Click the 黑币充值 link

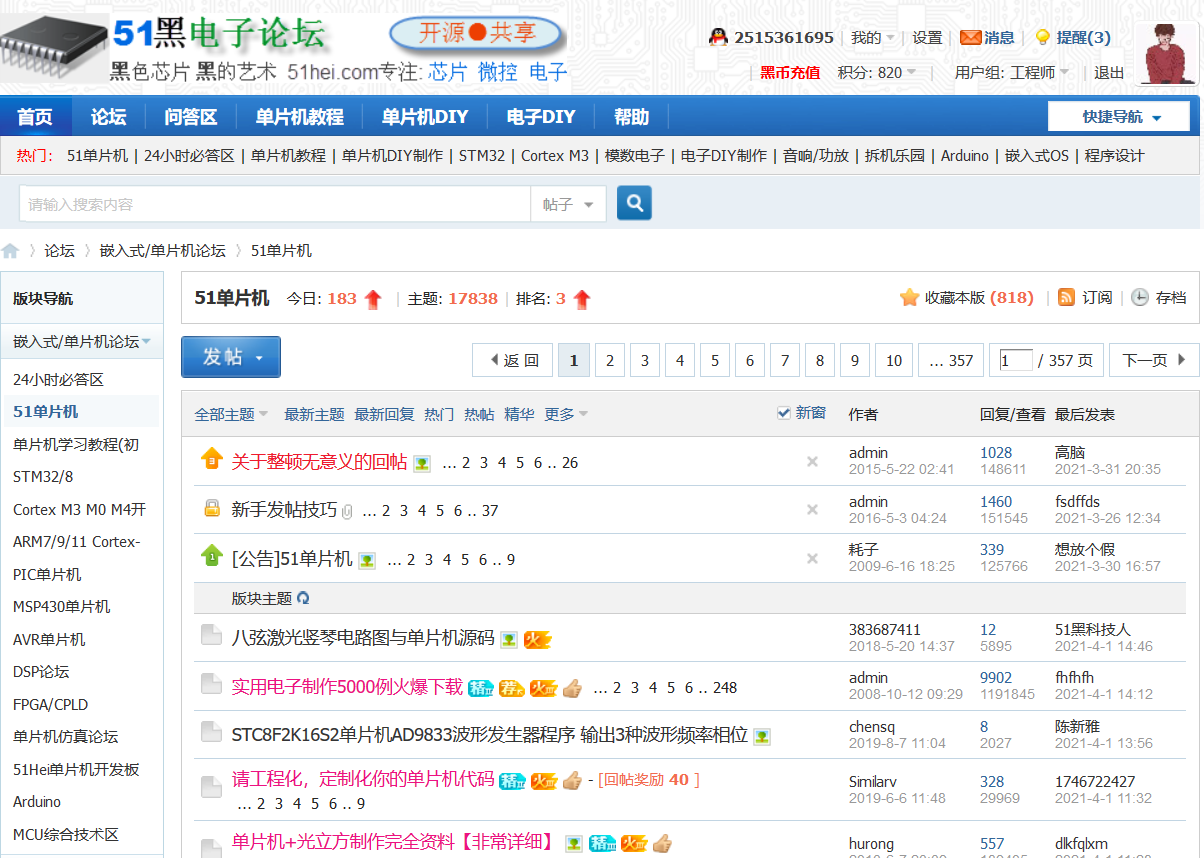(790, 72)
